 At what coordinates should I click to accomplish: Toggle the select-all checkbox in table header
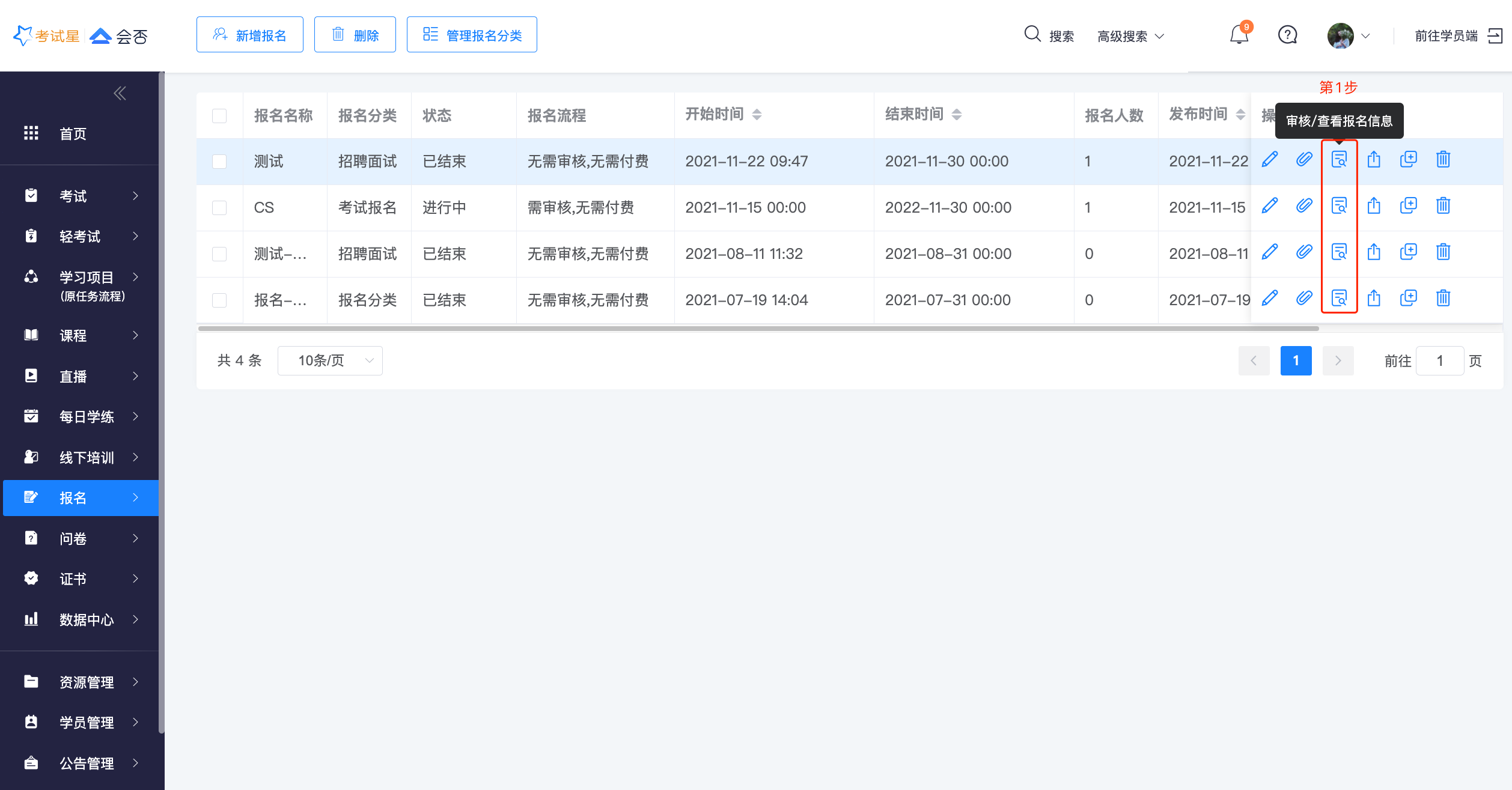coord(219,115)
